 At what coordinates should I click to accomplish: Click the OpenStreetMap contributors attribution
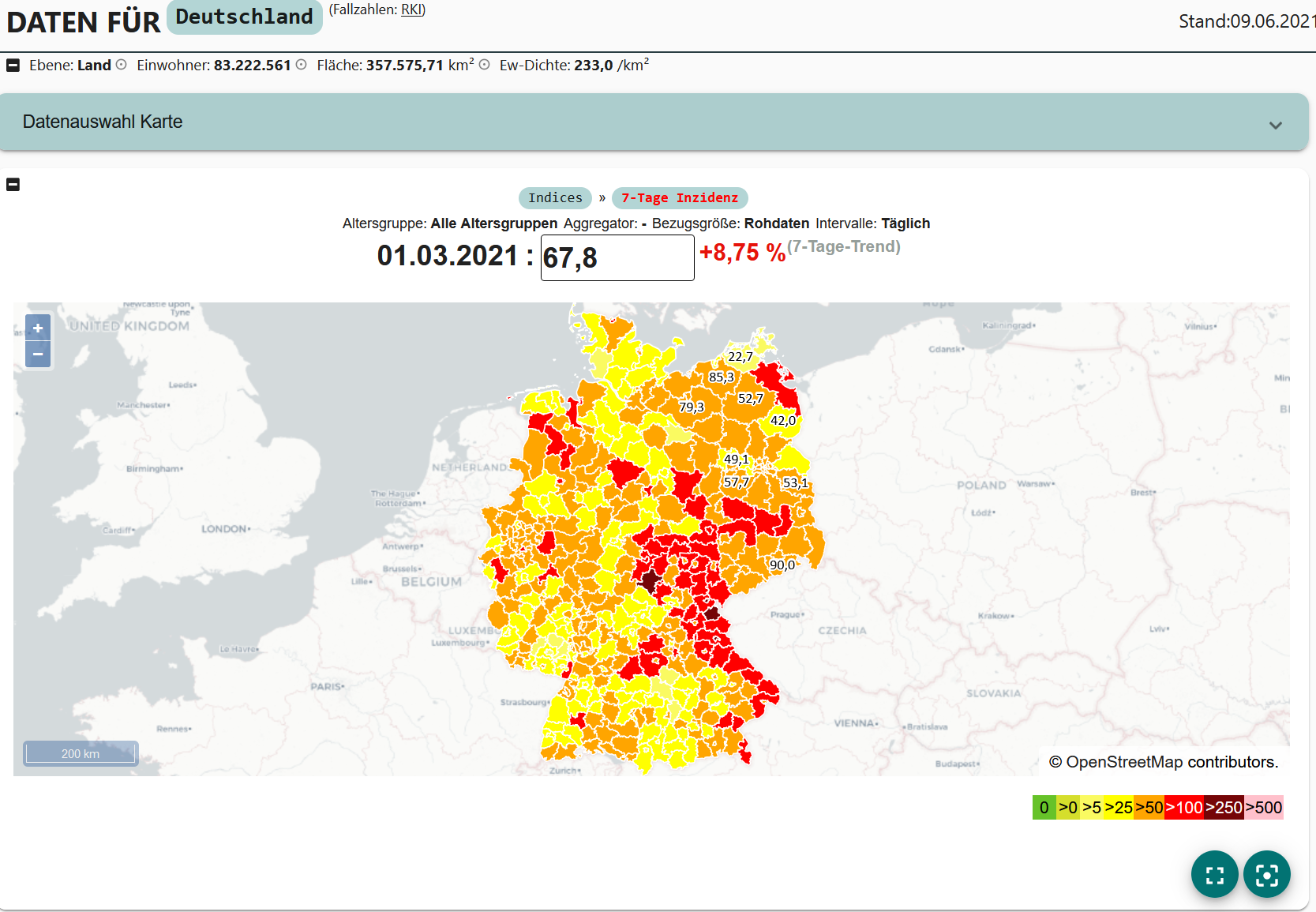(1163, 762)
